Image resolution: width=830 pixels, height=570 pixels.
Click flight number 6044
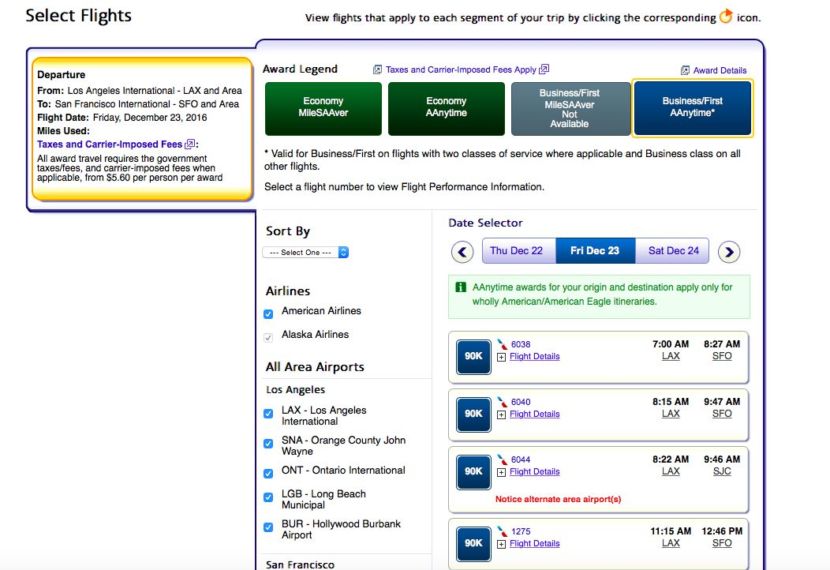click(x=521, y=460)
